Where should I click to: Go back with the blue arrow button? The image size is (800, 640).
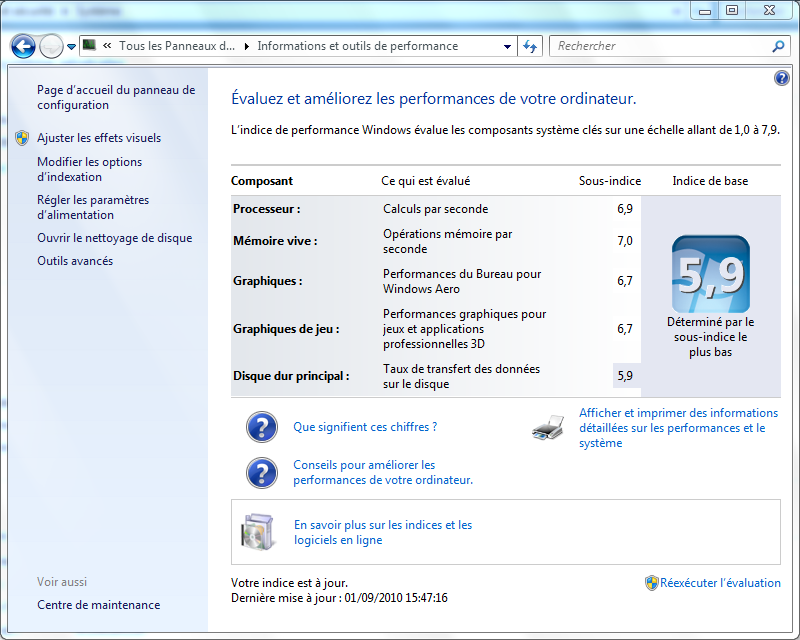tap(23, 47)
